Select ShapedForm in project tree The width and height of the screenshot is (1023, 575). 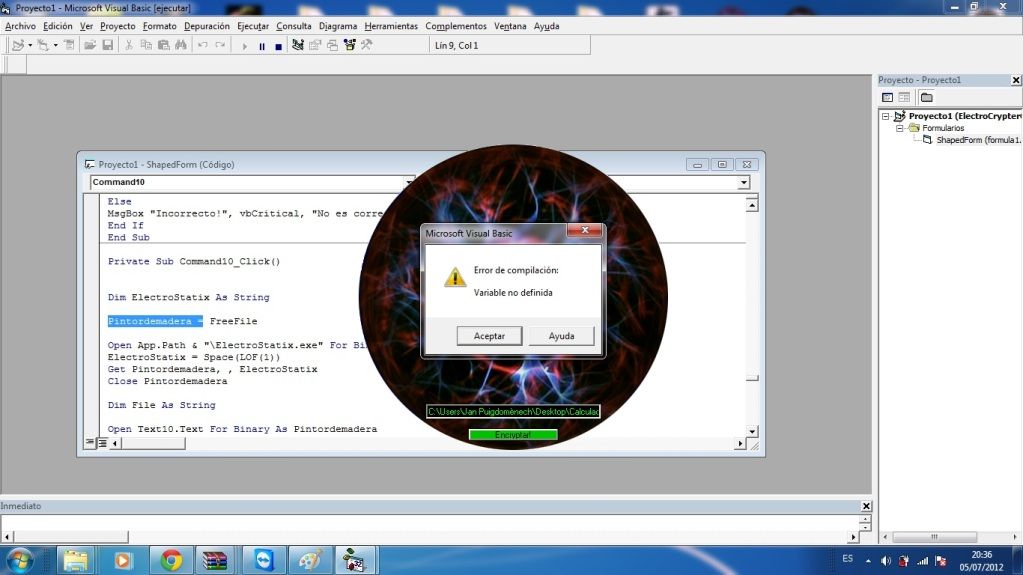[x=978, y=140]
